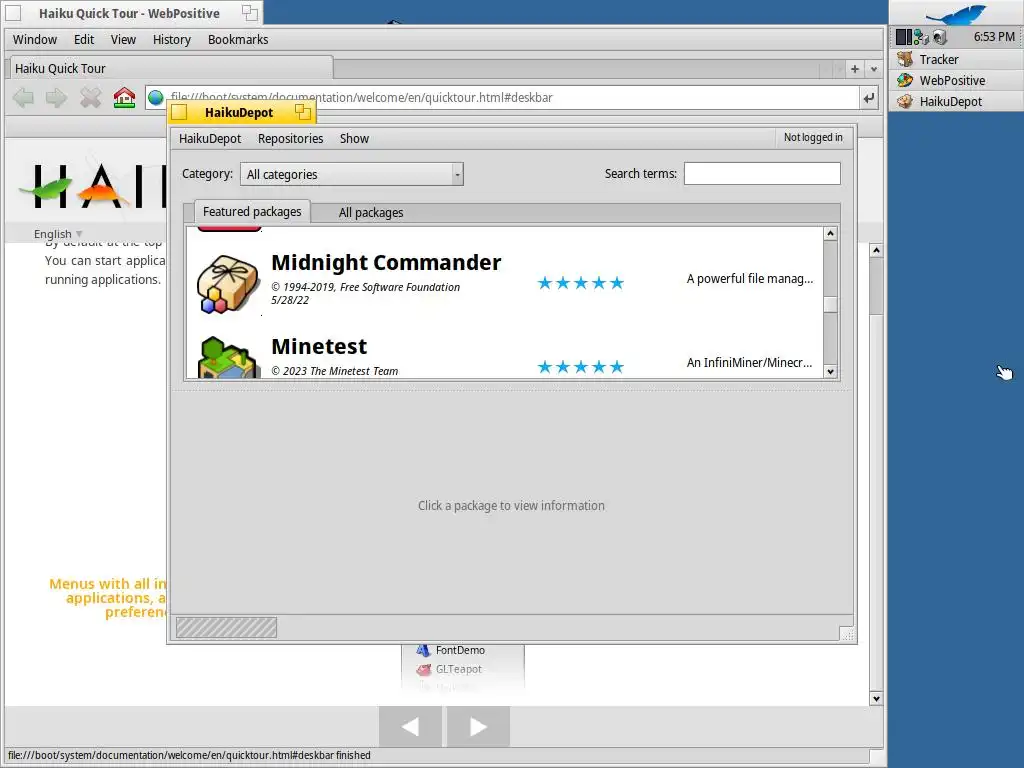Click the WebPositive forward arrow button
1024x768 pixels.
(x=56, y=98)
